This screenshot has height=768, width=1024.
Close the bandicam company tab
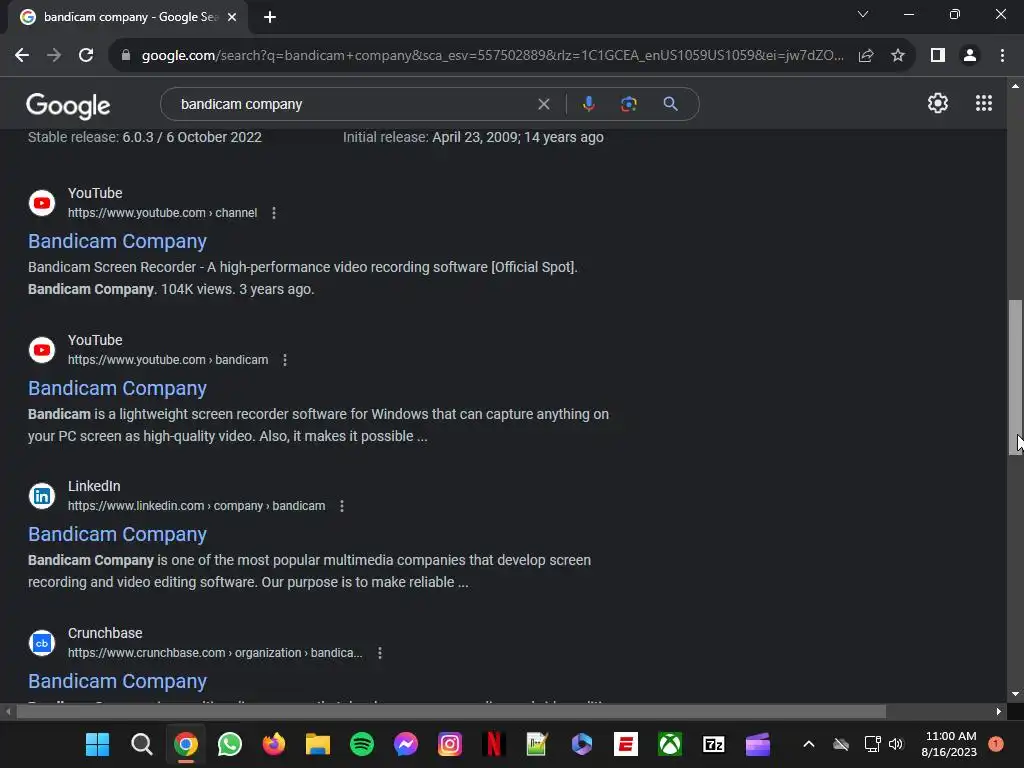(x=232, y=17)
